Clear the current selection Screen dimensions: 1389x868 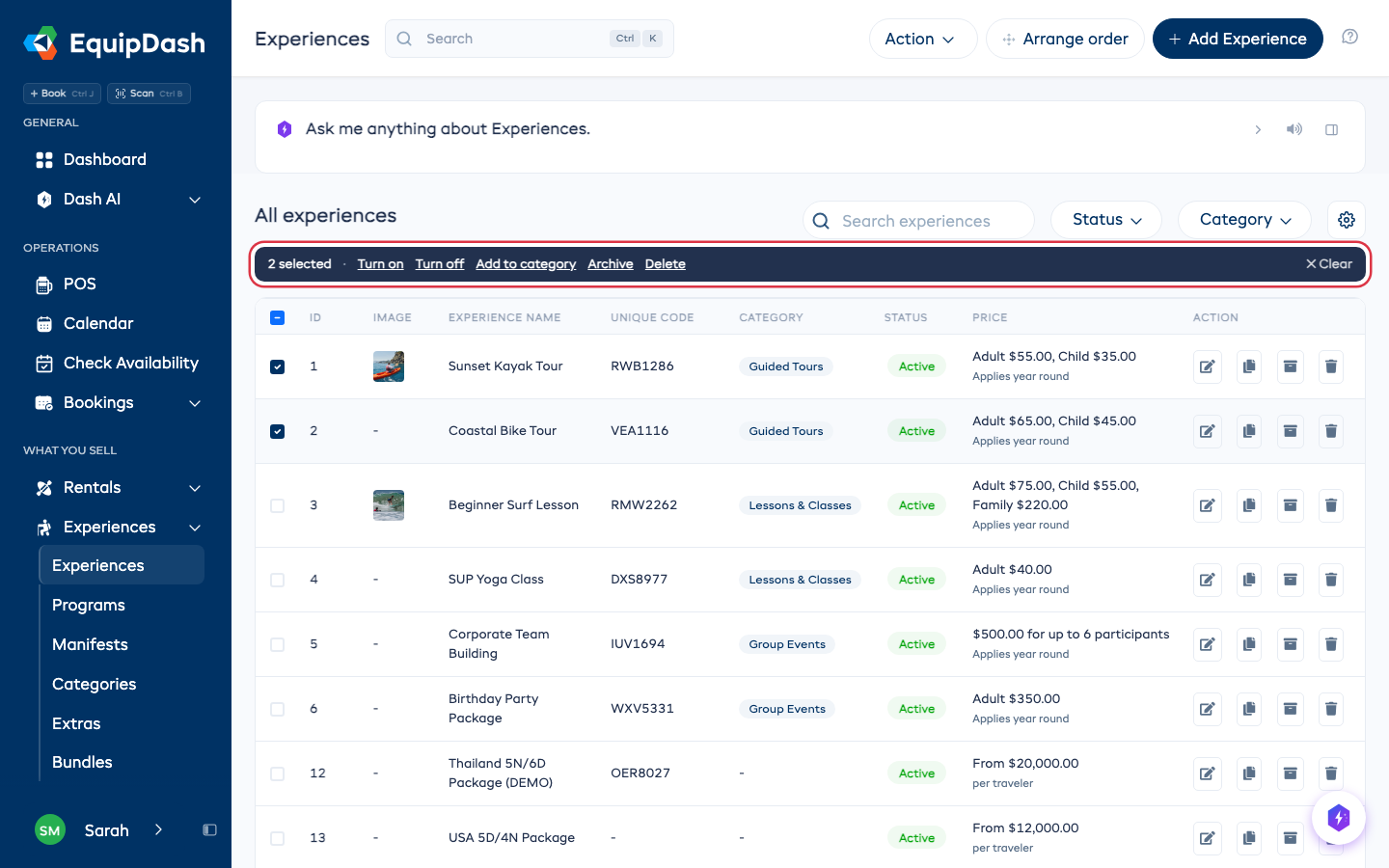pyautogui.click(x=1329, y=264)
